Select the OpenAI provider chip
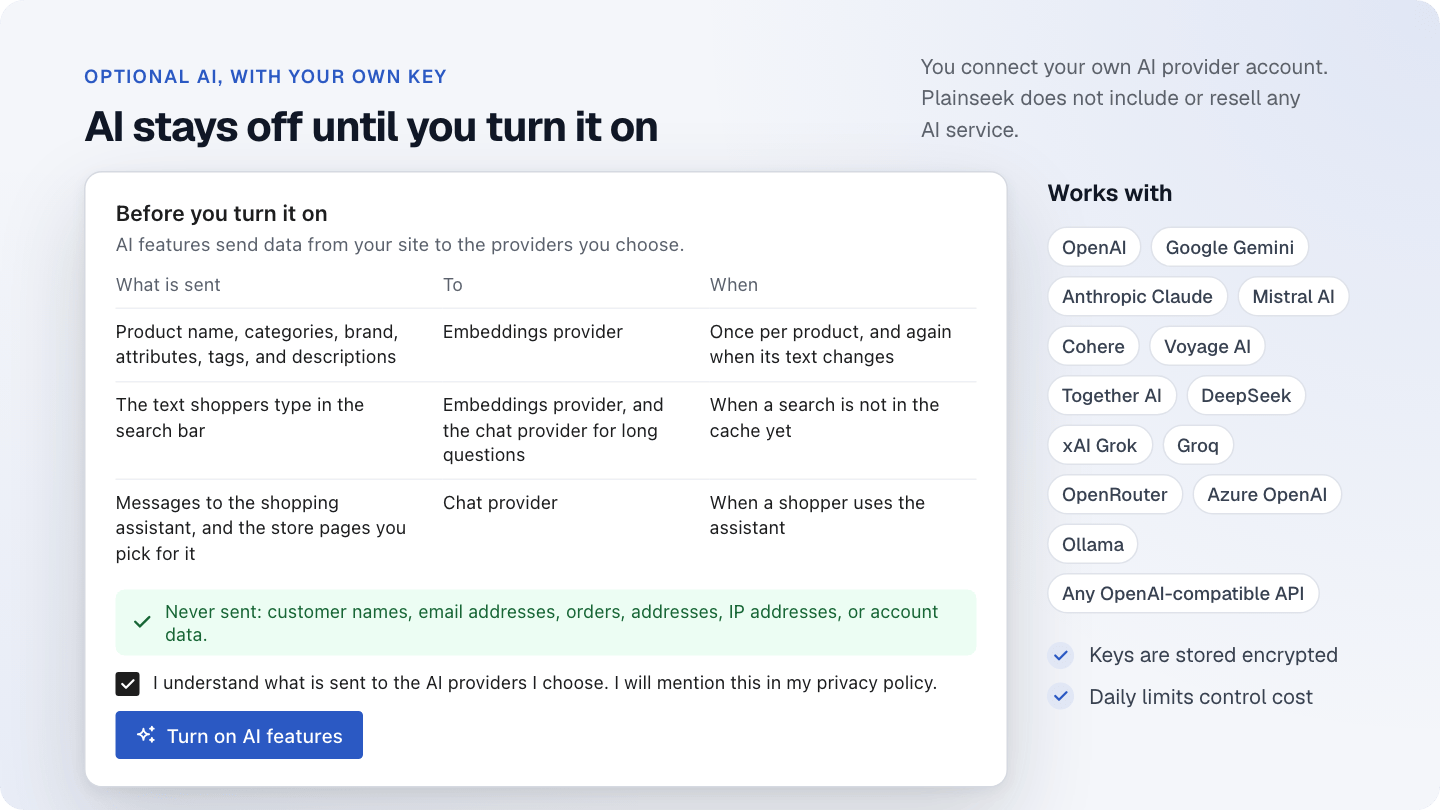Viewport: 1440px width, 810px height. coord(1094,247)
